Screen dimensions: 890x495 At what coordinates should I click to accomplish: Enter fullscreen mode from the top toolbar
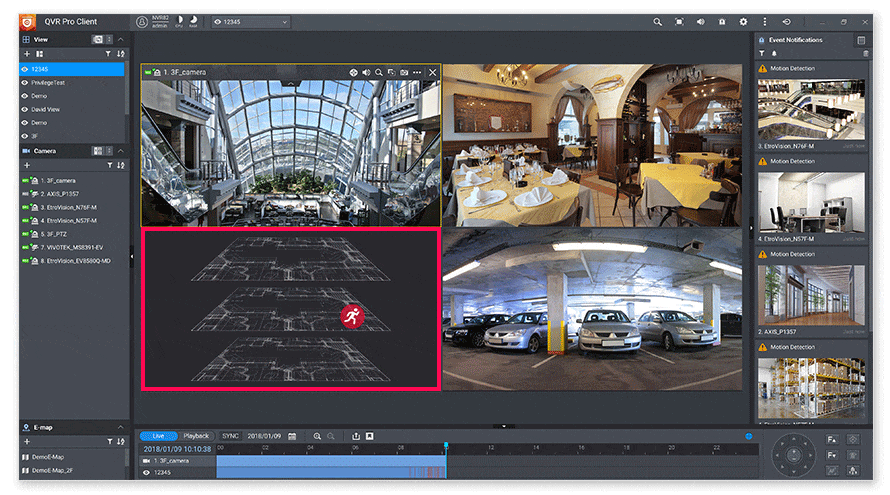(x=679, y=21)
